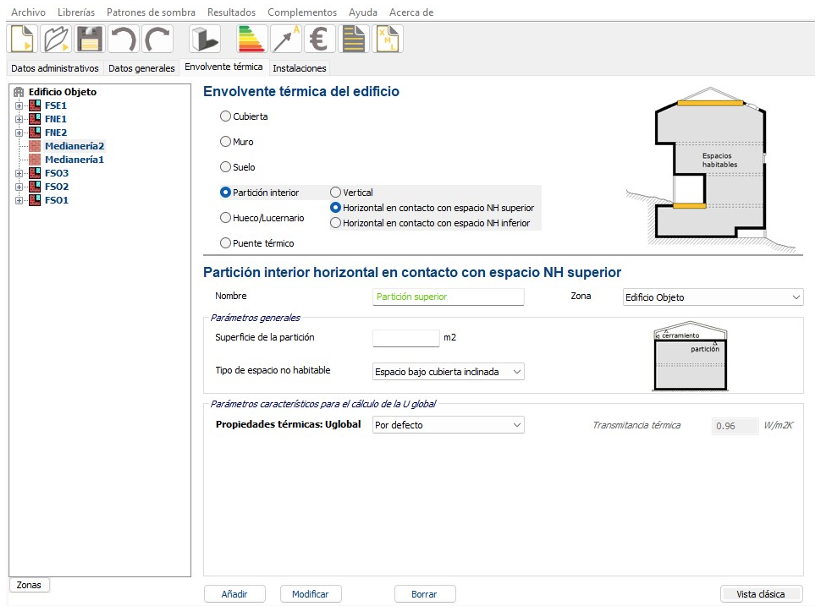Open the energy rating label icon
Screen dimensions: 821x613
(251, 39)
